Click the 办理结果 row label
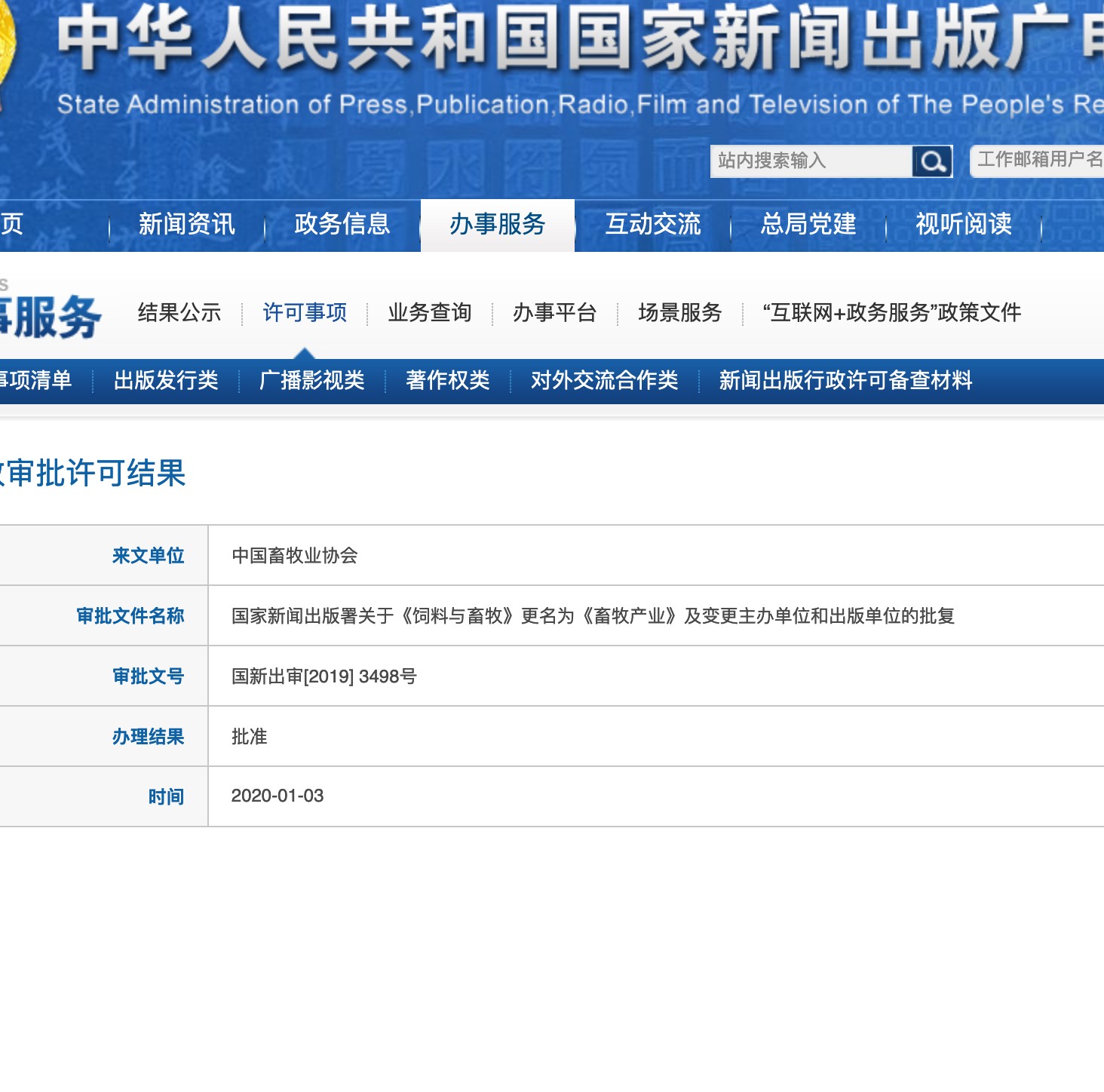Screen dimensions: 1104x1092 pyautogui.click(x=149, y=737)
